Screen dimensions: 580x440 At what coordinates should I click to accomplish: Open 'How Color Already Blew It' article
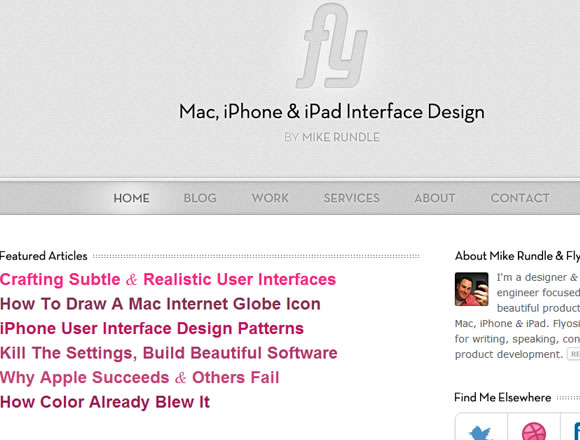click(105, 402)
